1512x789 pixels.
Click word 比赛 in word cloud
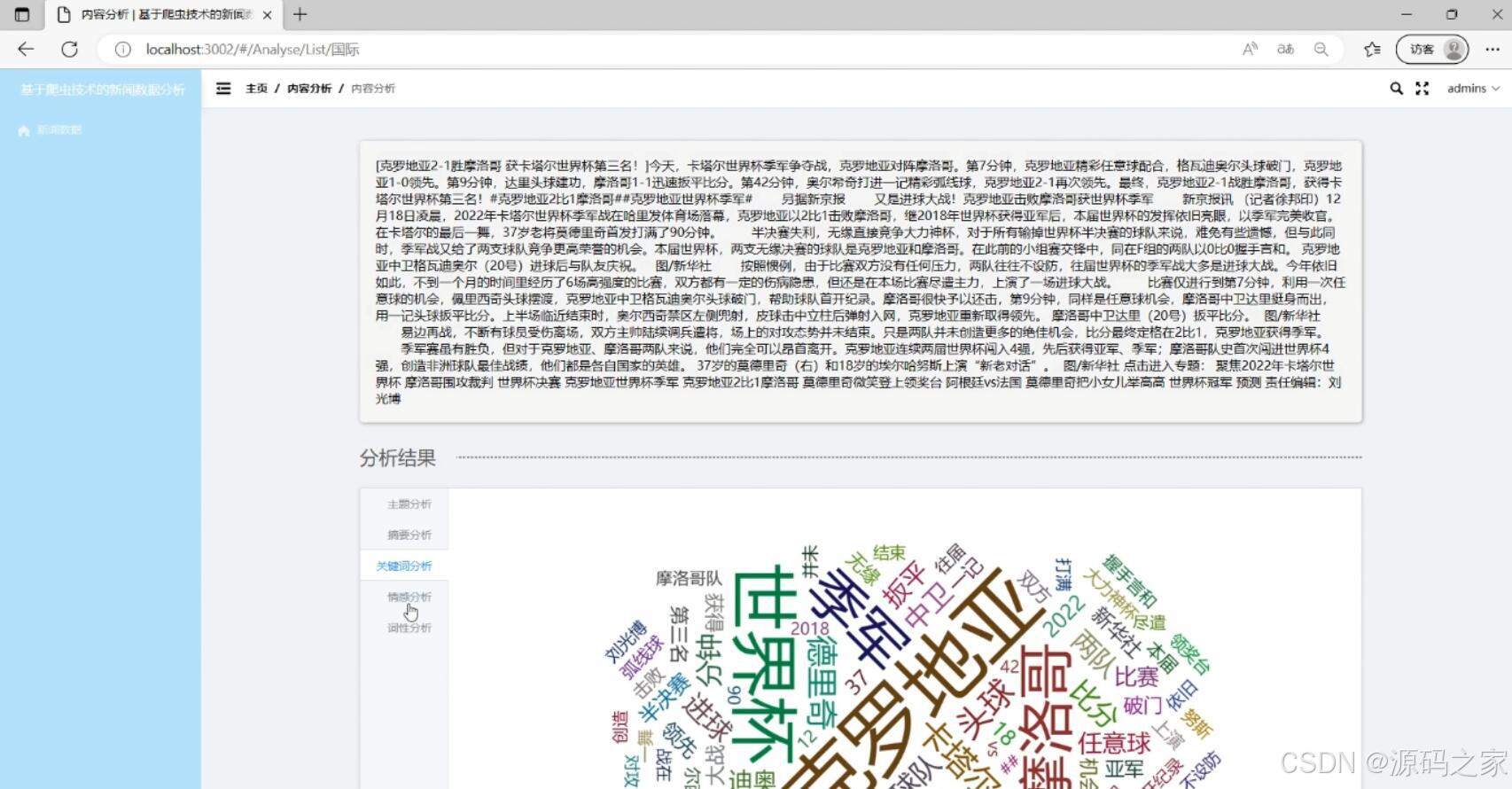click(x=1137, y=677)
